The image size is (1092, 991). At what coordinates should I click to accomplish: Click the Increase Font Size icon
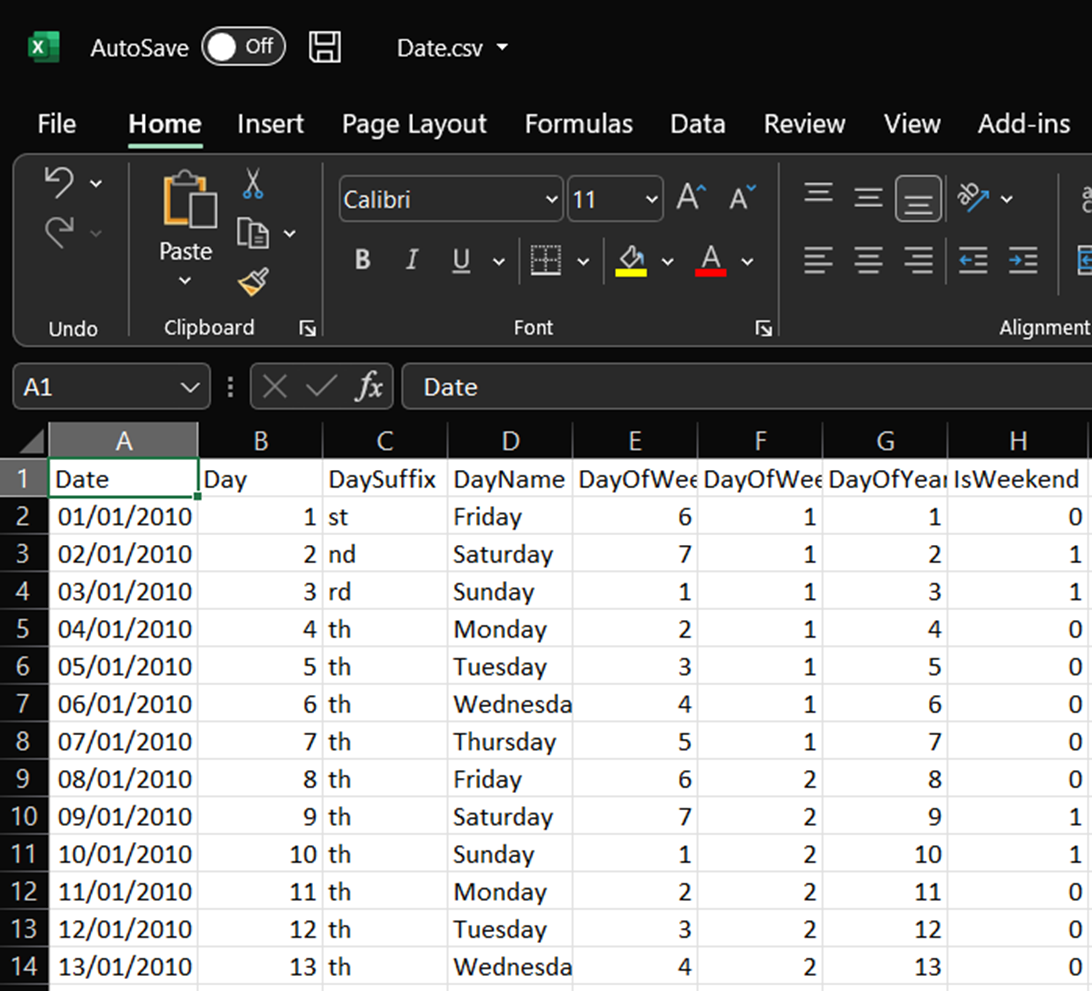coord(692,198)
